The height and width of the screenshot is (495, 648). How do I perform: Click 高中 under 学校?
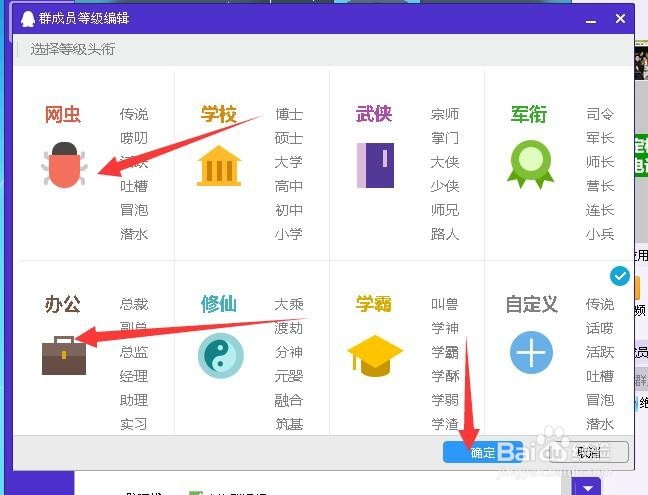pos(289,186)
